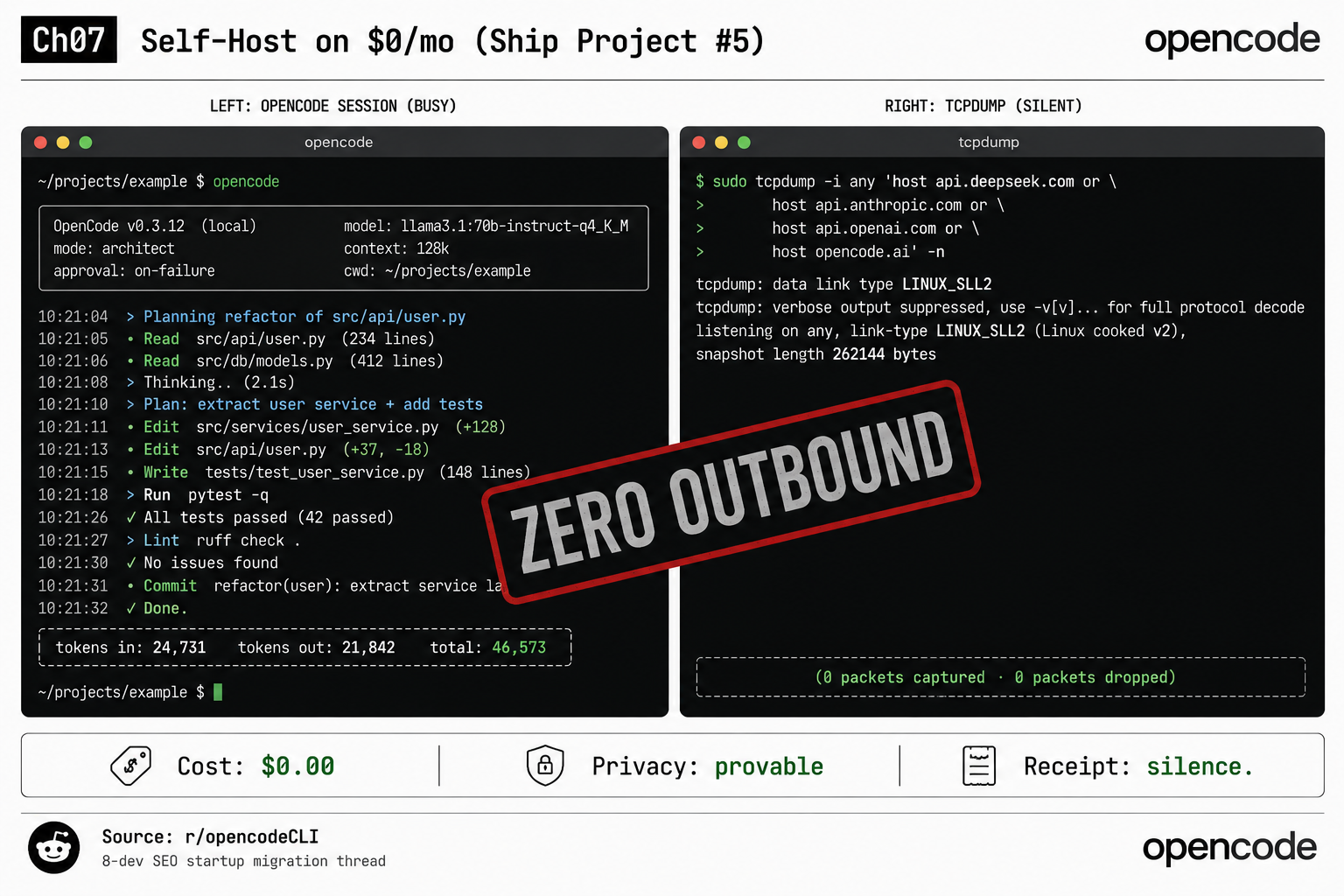Screen dimensions: 1344x896
Task: Click the 'host api.openai.com or' line
Action: tap(876, 227)
